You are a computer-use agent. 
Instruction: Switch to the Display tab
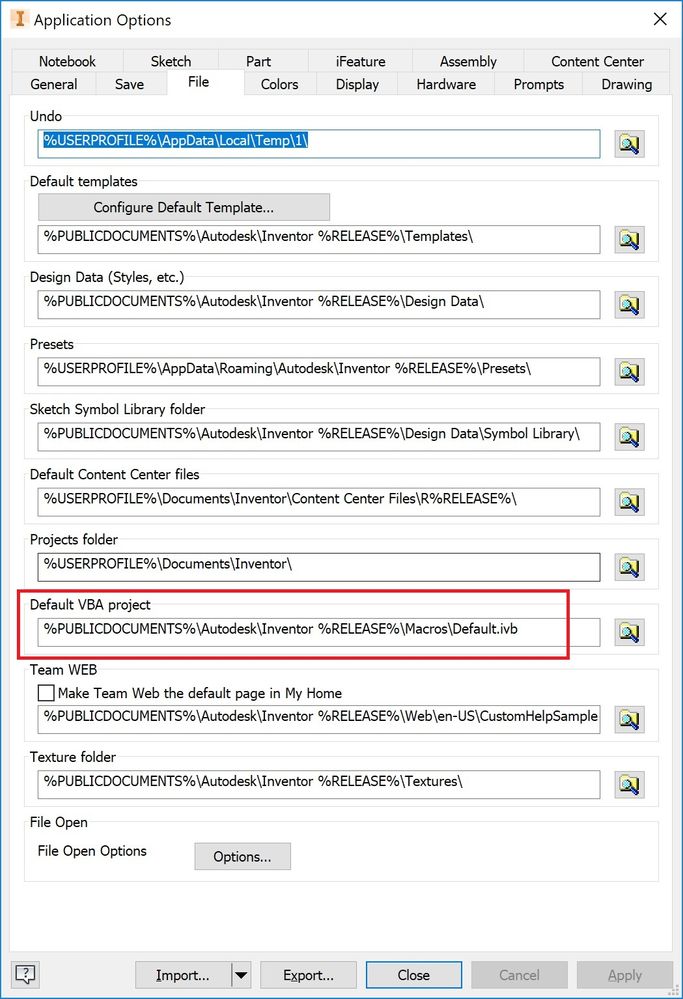coord(357,84)
